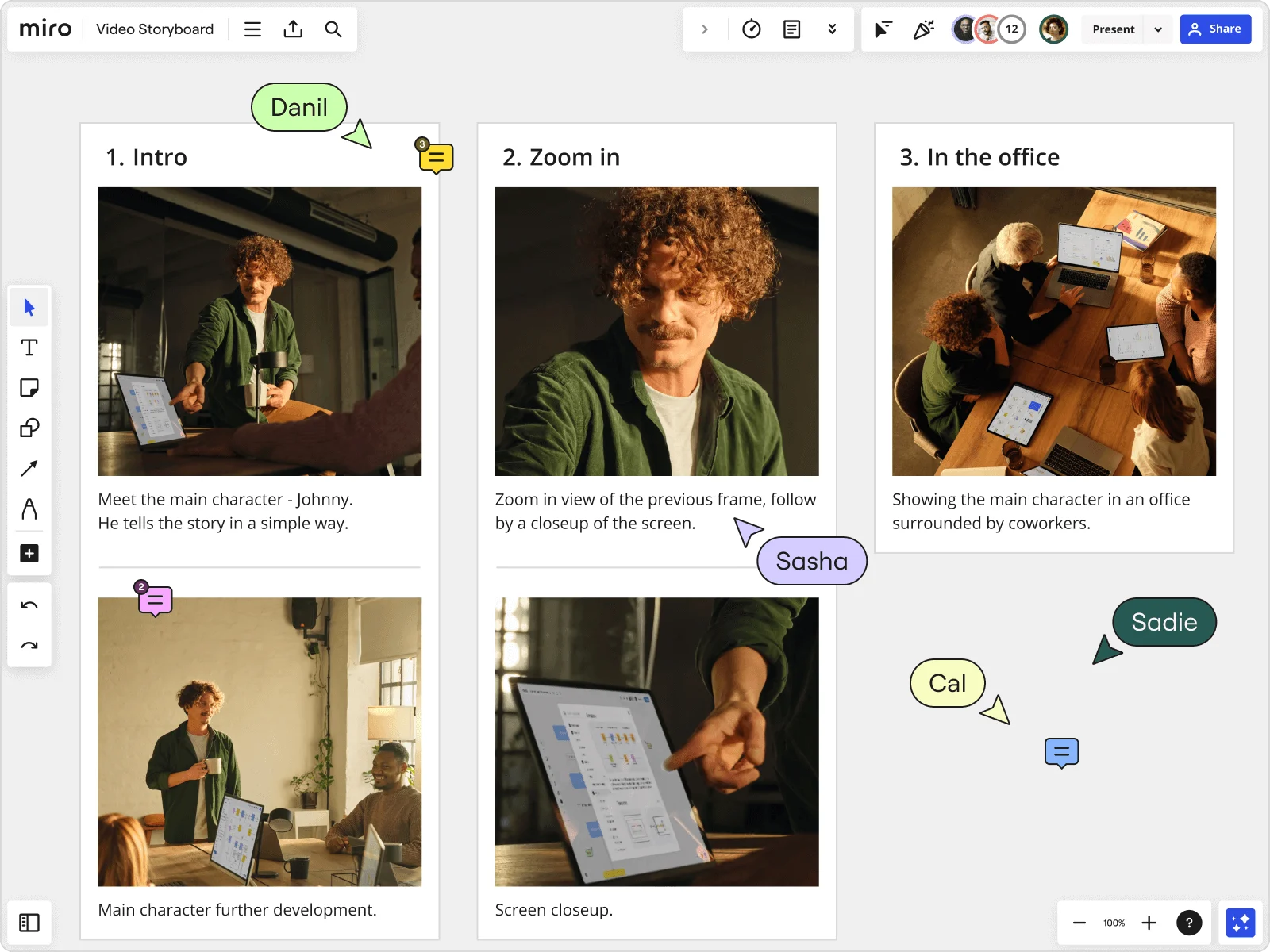Click the Share button
The image size is (1270, 952).
pyautogui.click(x=1216, y=29)
